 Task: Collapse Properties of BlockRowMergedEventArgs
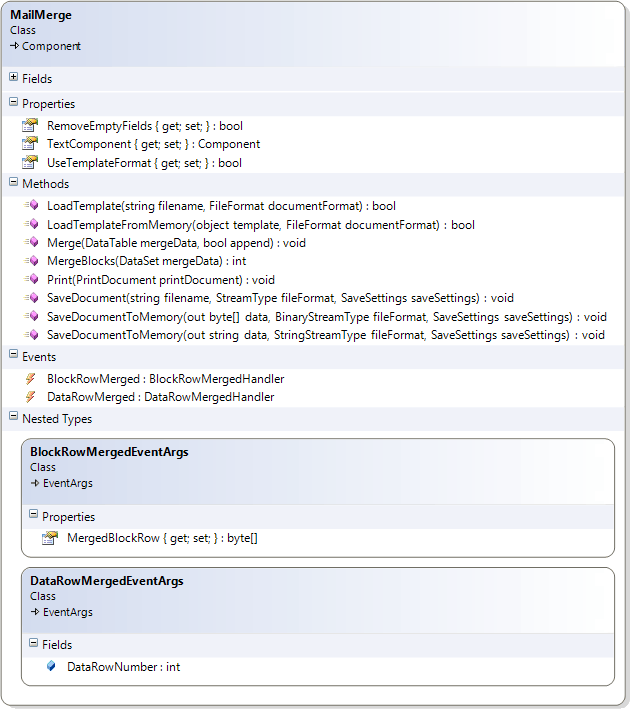point(33,514)
